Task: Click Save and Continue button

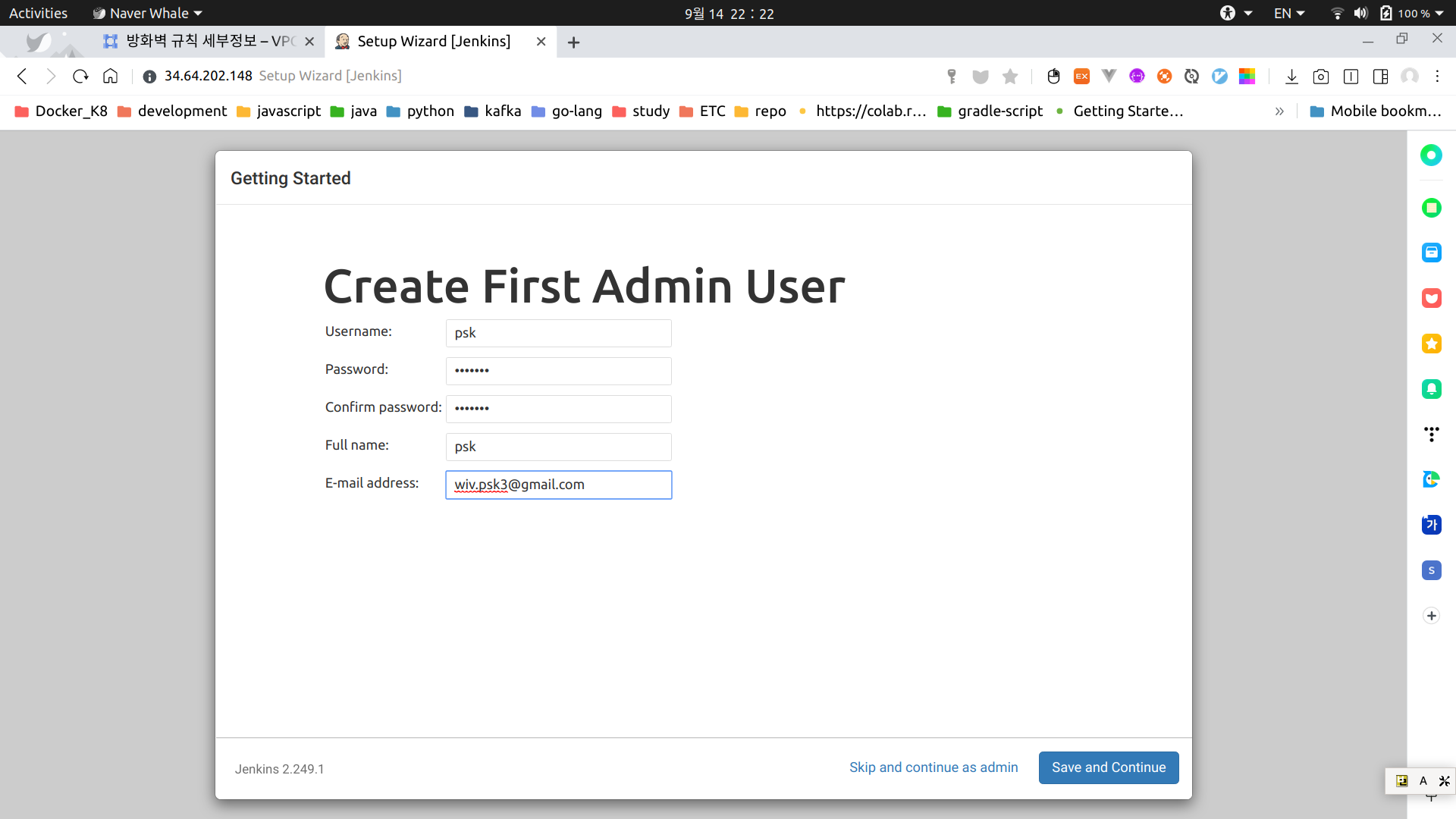Action: [1108, 767]
